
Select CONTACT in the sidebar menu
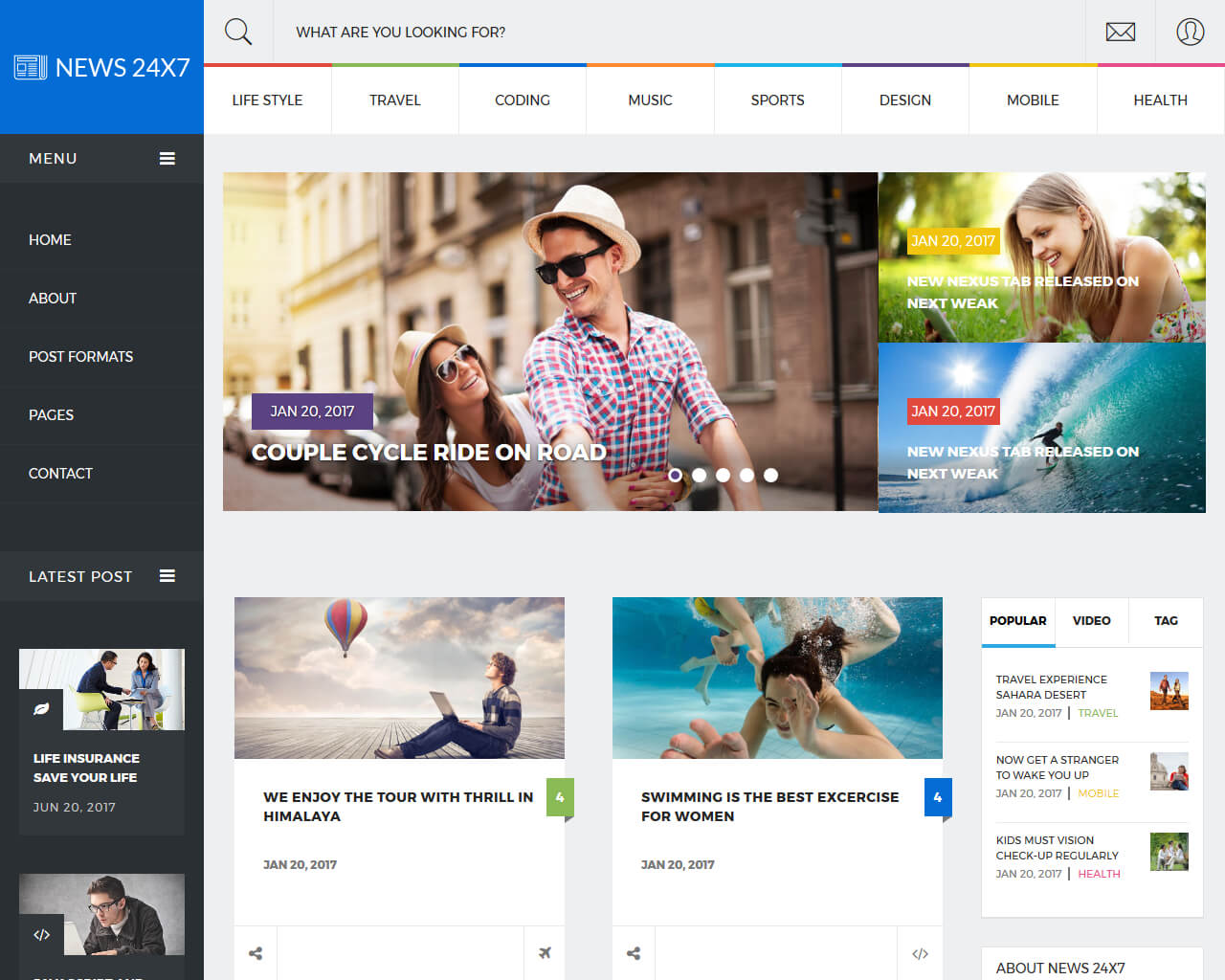pos(60,473)
